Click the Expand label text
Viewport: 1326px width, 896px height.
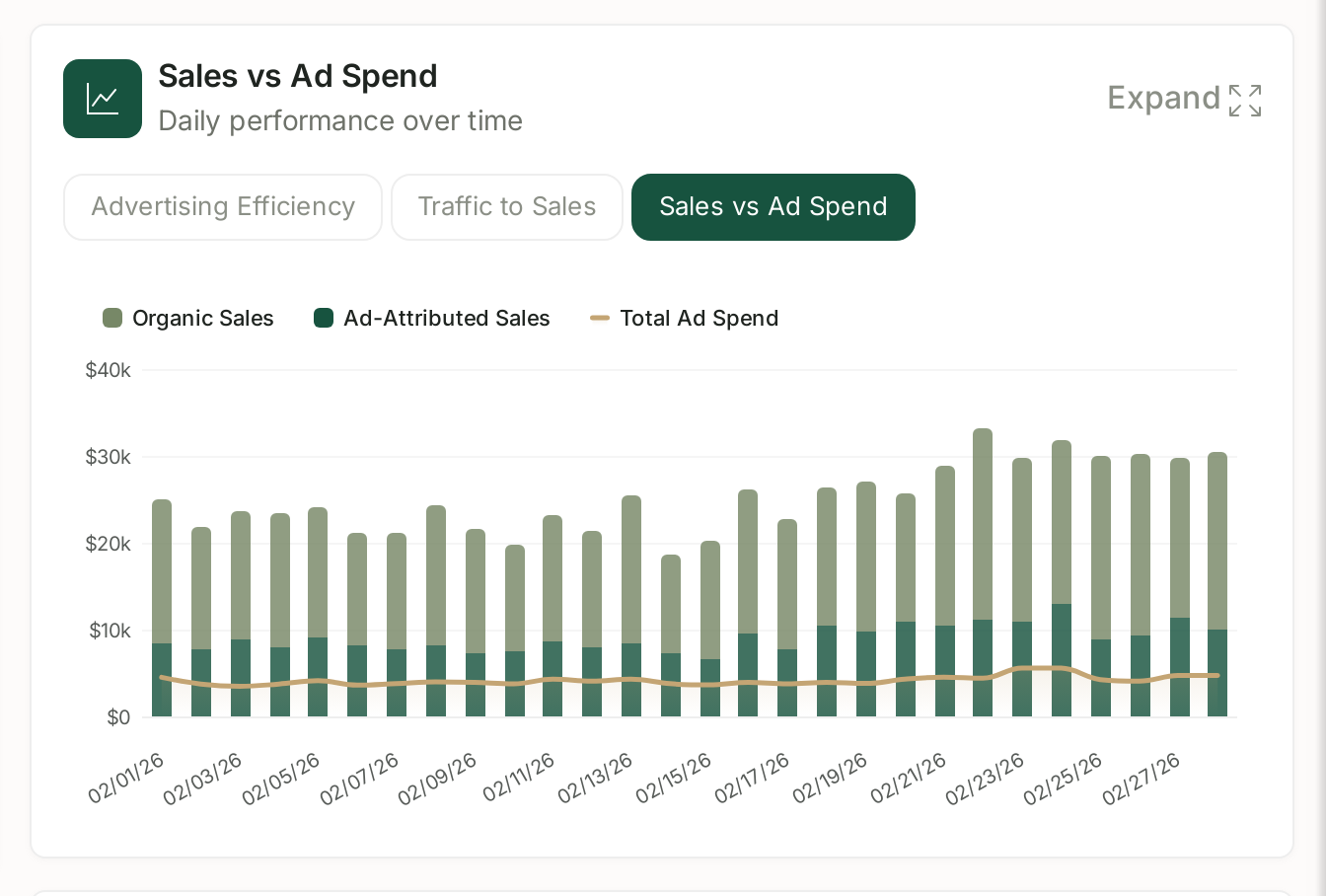(x=1164, y=98)
